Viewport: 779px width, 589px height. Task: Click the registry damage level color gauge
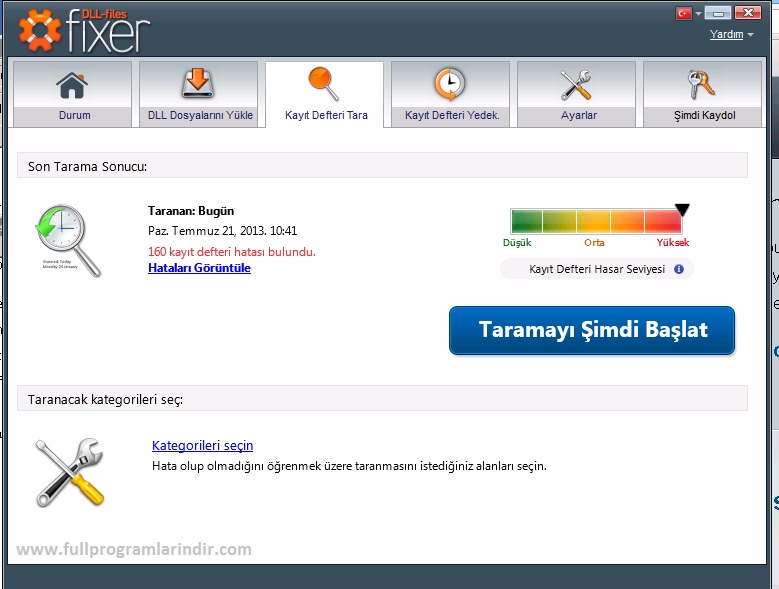point(595,221)
